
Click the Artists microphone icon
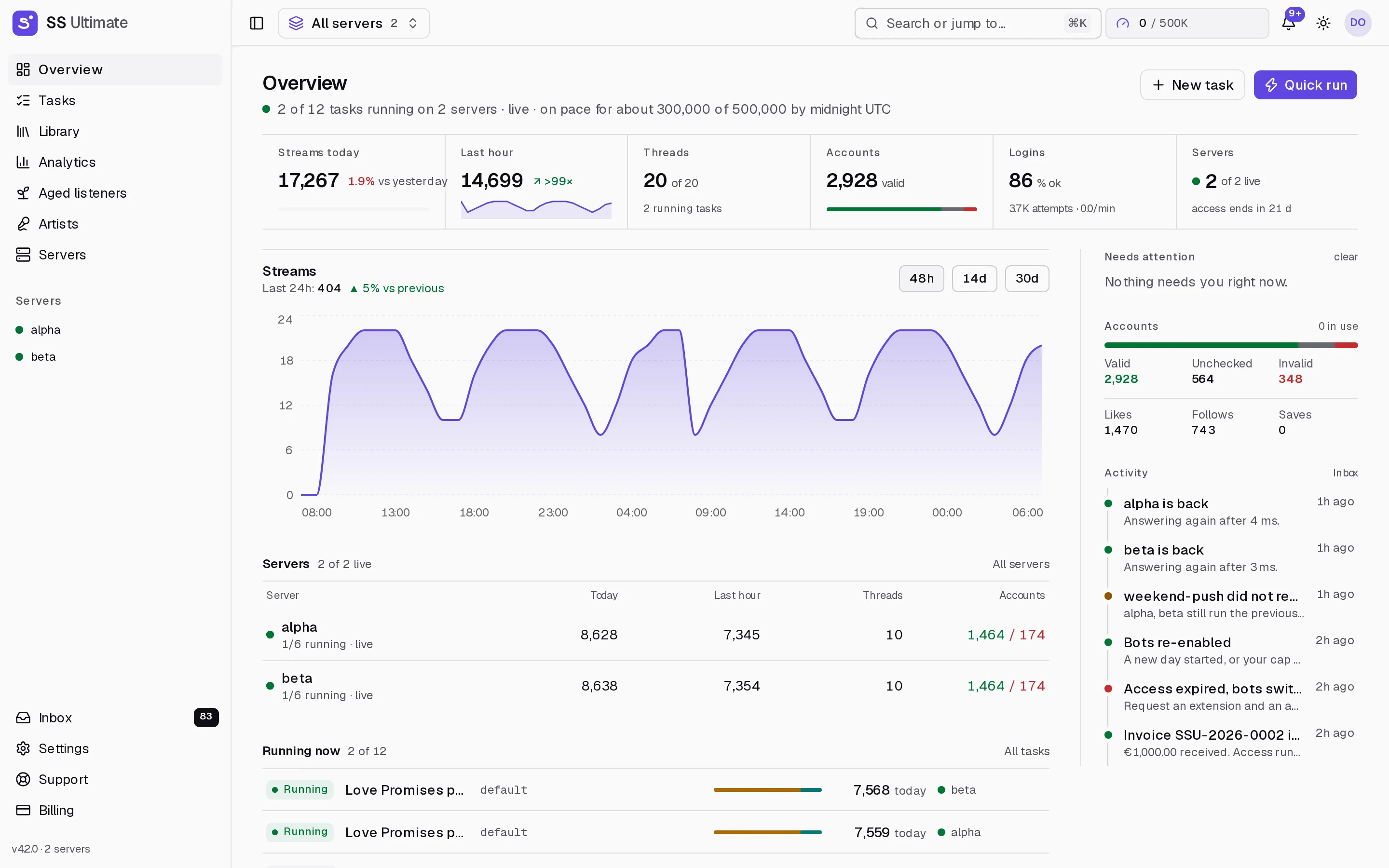click(23, 224)
